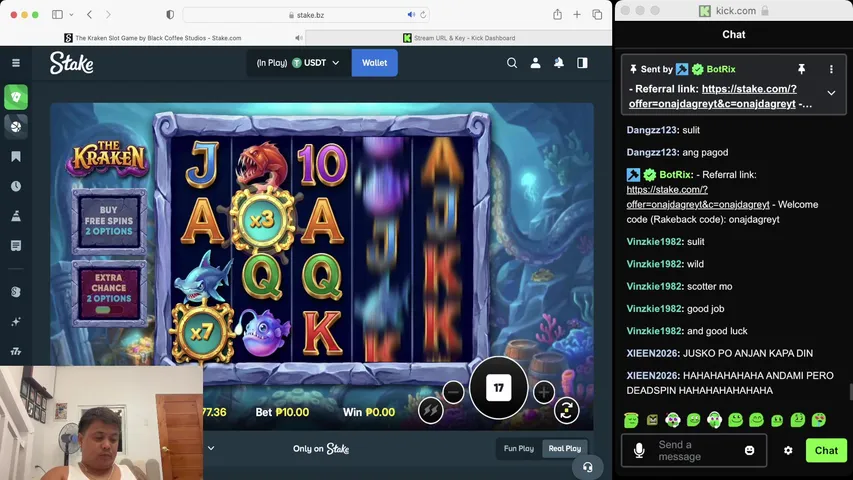Click x7 multiplier symbol on reels
853x480 pixels.
pyautogui.click(x=202, y=332)
